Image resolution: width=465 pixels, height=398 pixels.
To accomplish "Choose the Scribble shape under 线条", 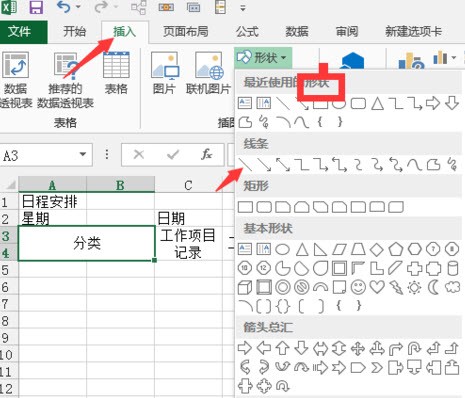I will [x=452, y=164].
